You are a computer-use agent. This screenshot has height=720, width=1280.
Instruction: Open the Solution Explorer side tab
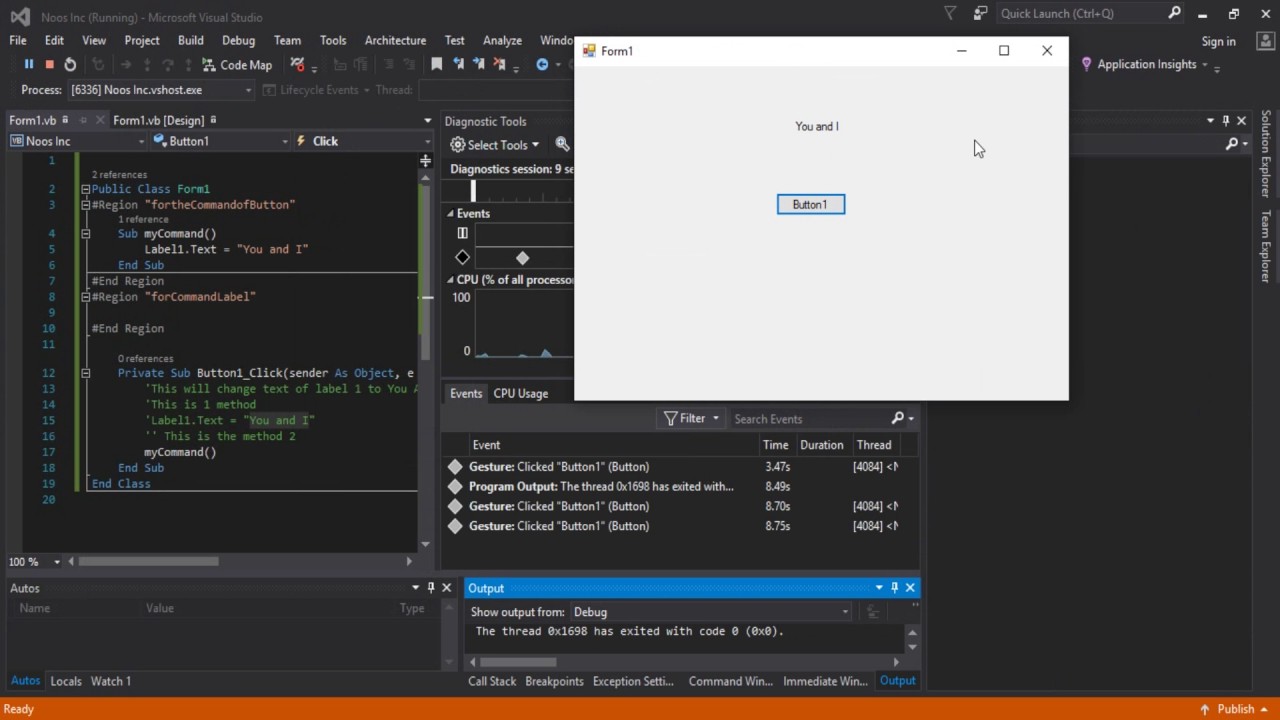(x=1266, y=154)
